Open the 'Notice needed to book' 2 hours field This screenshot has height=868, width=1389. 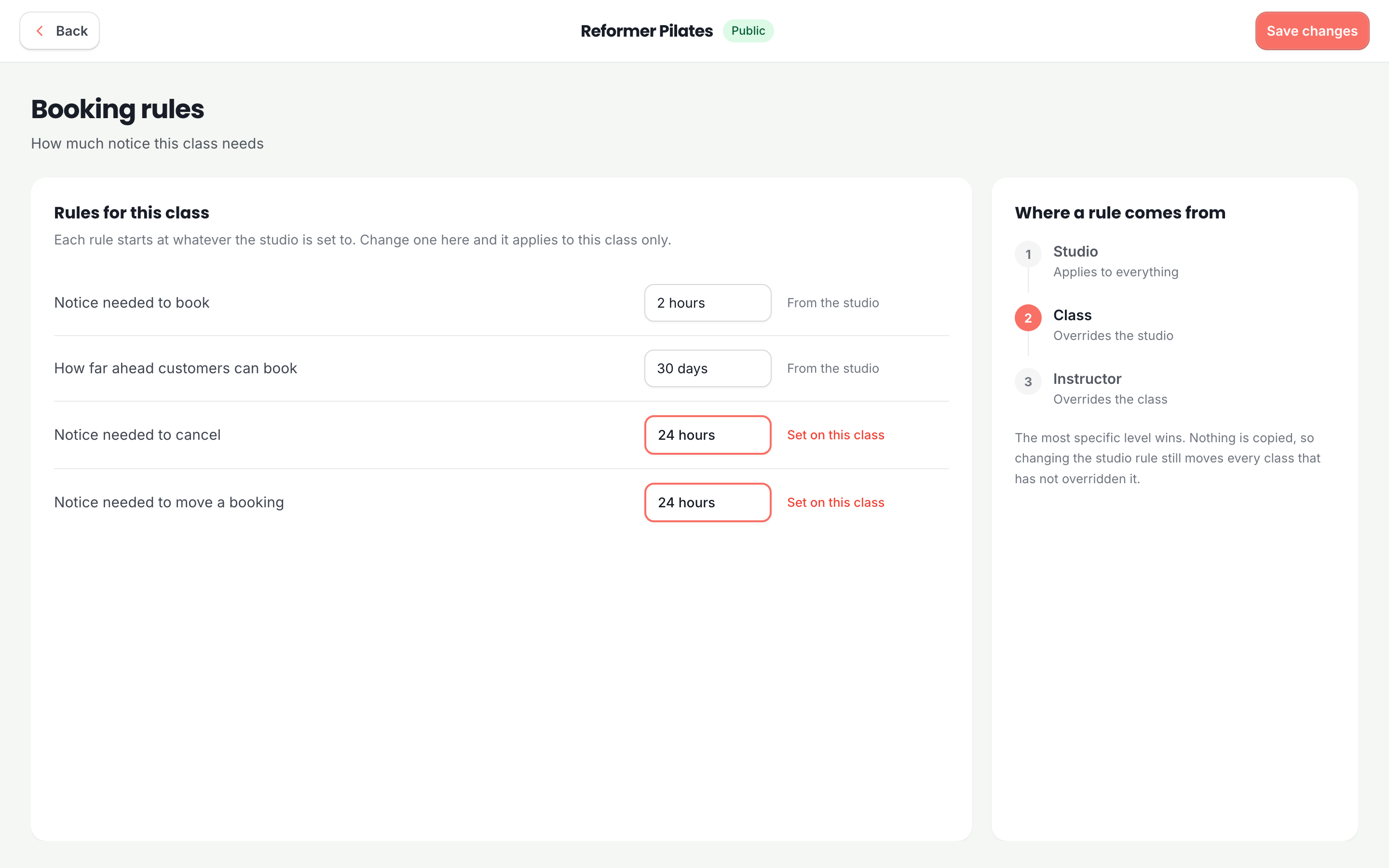pyautogui.click(x=707, y=302)
